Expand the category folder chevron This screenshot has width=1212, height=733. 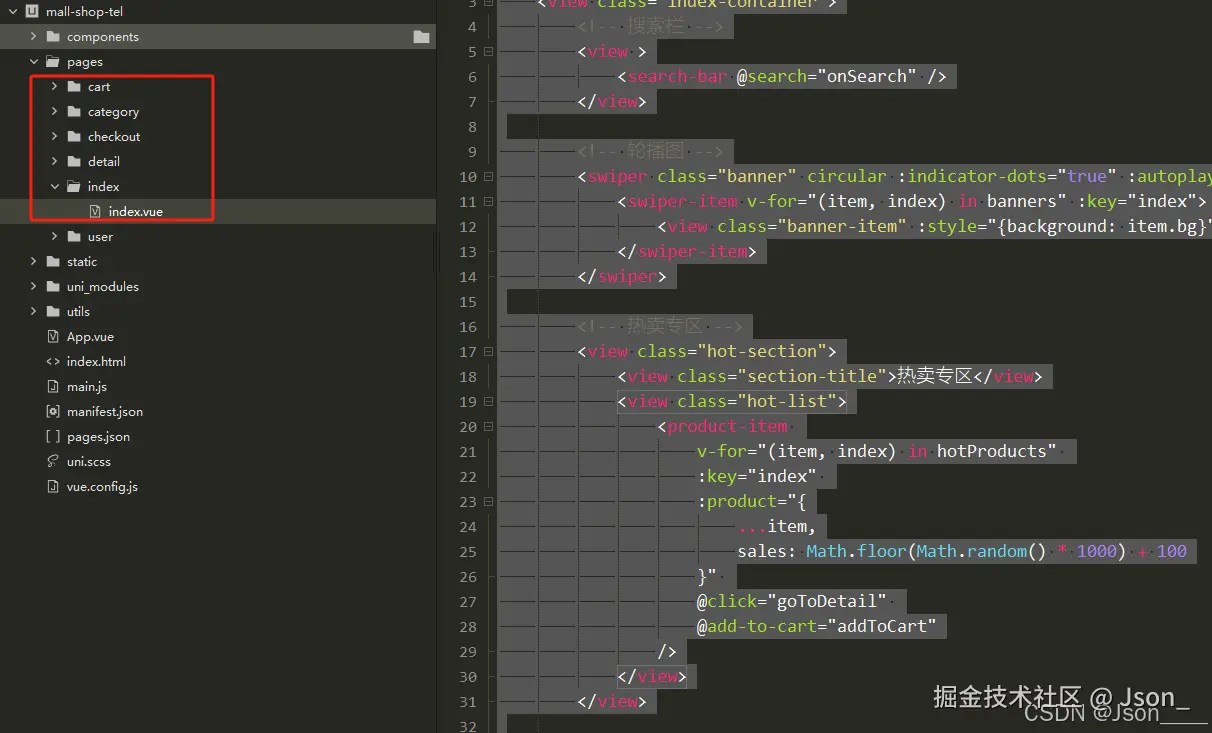(x=54, y=112)
